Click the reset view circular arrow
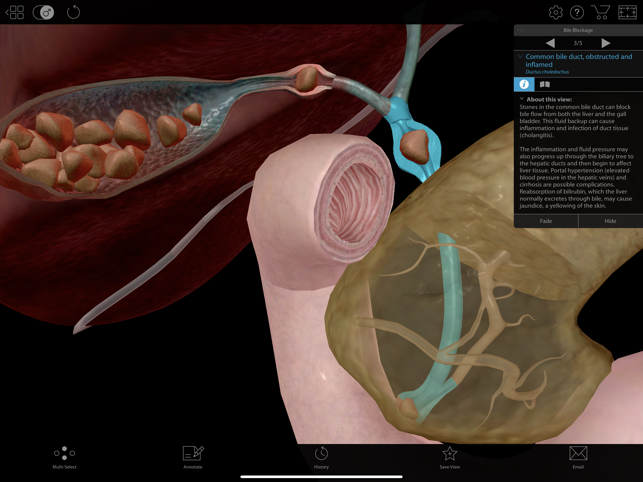 tap(73, 12)
